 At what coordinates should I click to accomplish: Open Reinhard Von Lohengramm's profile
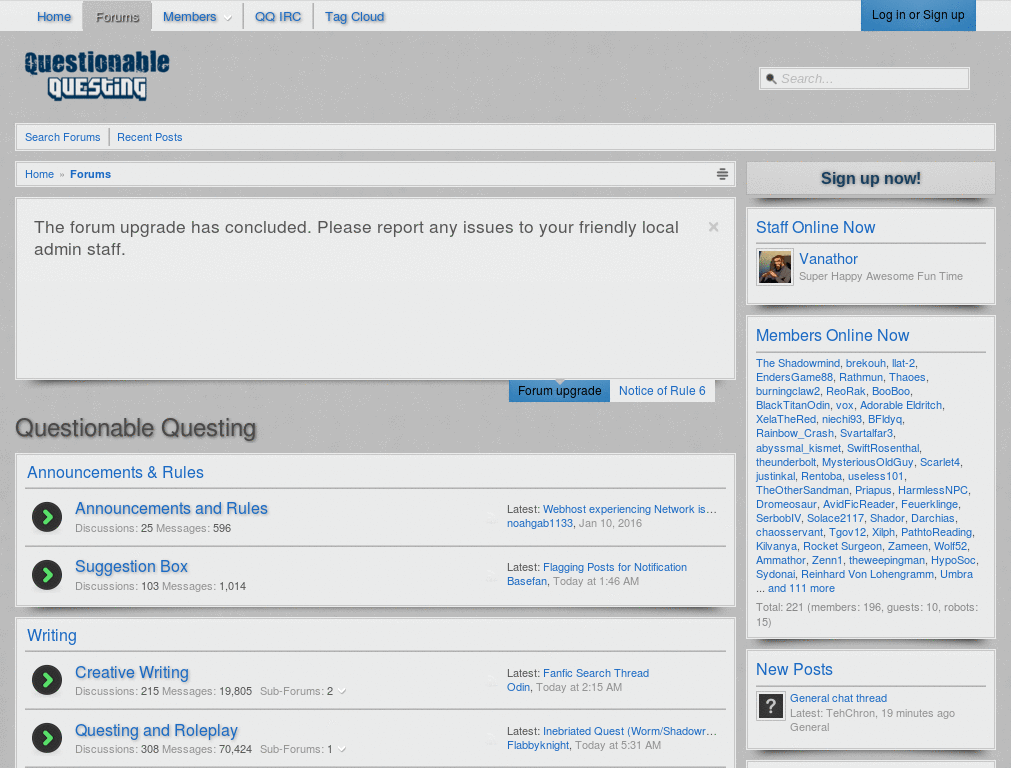click(x=867, y=575)
